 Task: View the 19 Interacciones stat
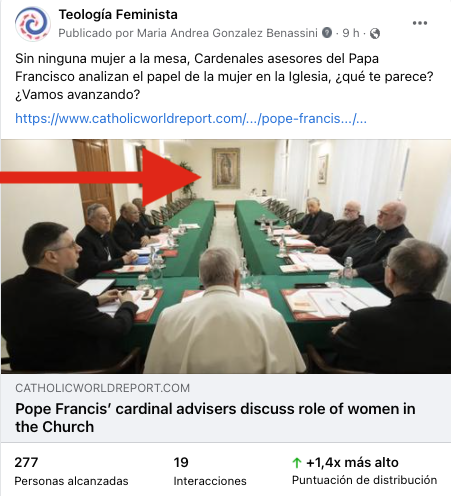click(x=210, y=471)
